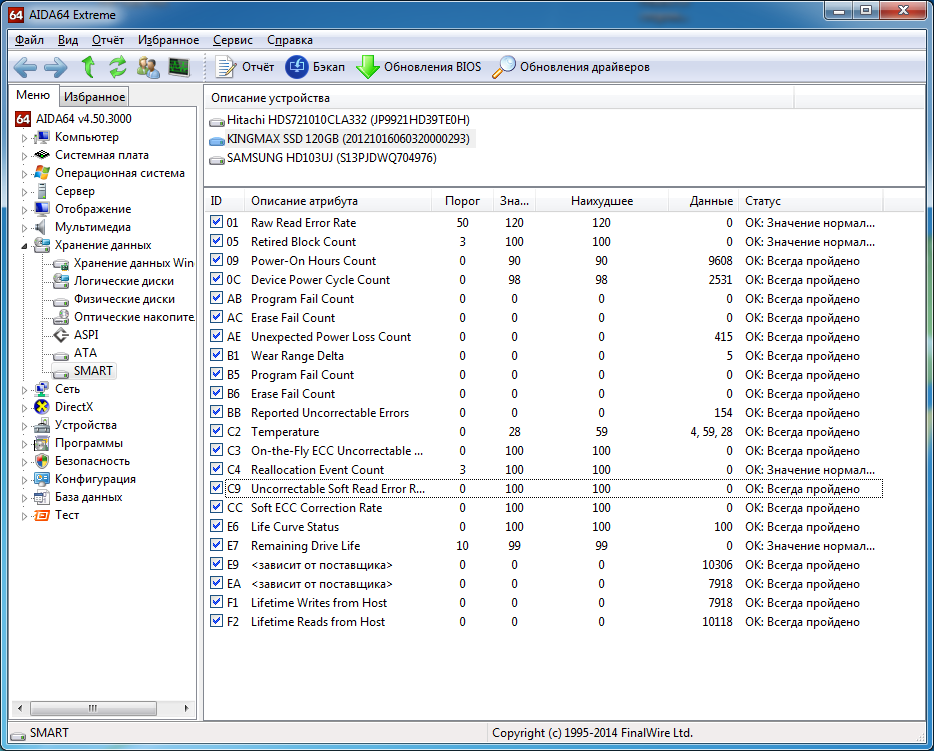
Task: Go back with the blue left arrow
Action: click(x=25, y=67)
